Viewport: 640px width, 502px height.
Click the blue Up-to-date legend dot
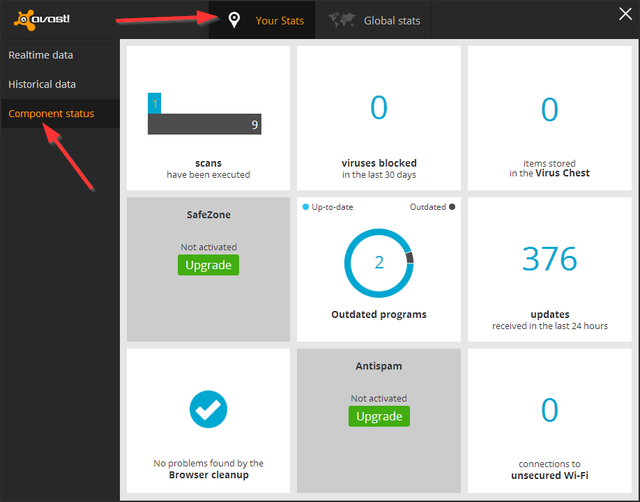[x=305, y=207]
